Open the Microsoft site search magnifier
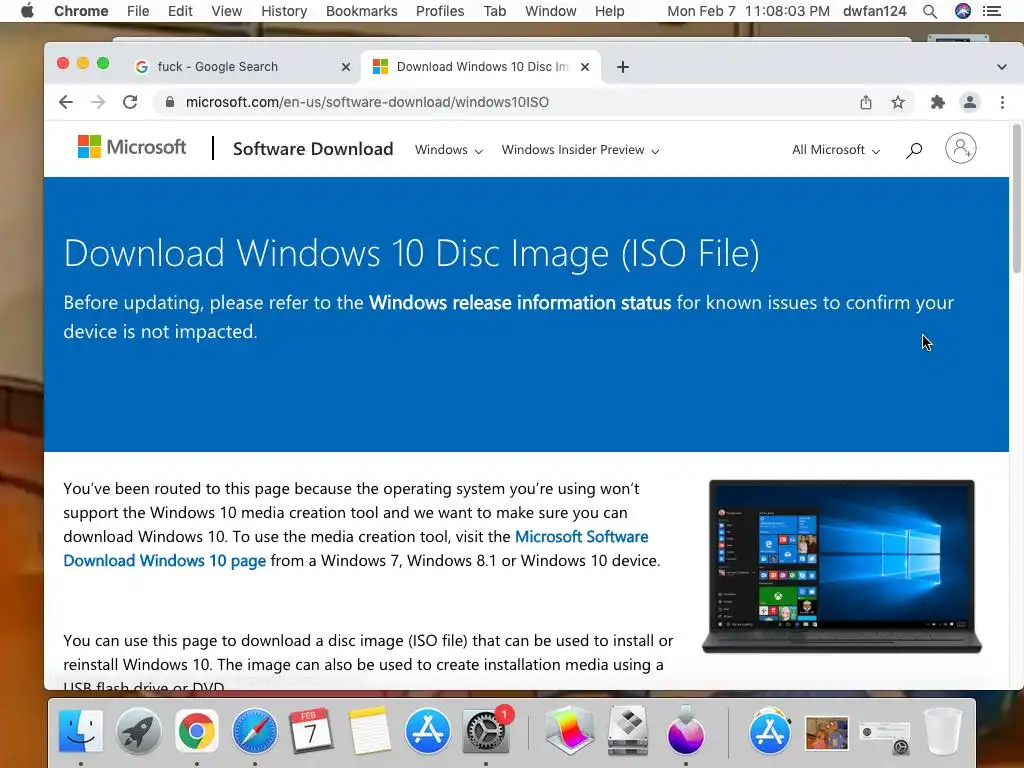Screen dimensions: 1024x768 coord(914,150)
